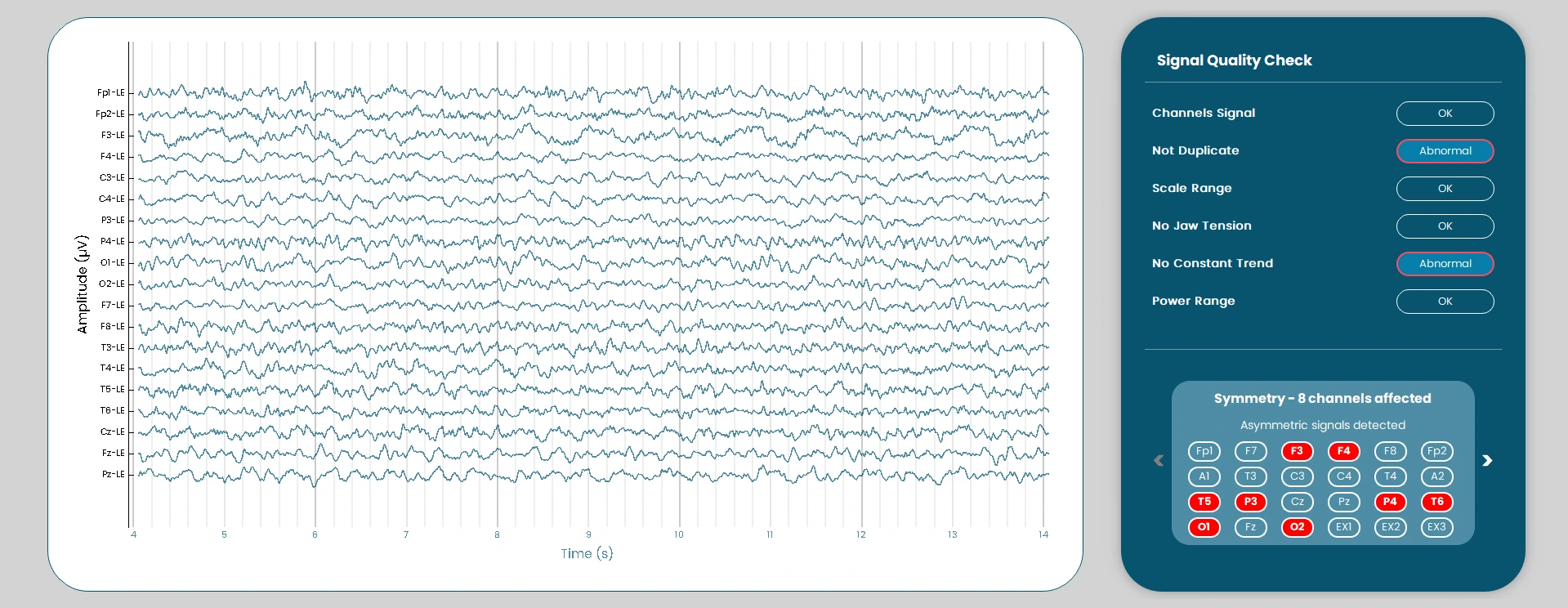Click the Signal Quality Check heading
The height and width of the screenshot is (608, 1568).
coord(1234,60)
